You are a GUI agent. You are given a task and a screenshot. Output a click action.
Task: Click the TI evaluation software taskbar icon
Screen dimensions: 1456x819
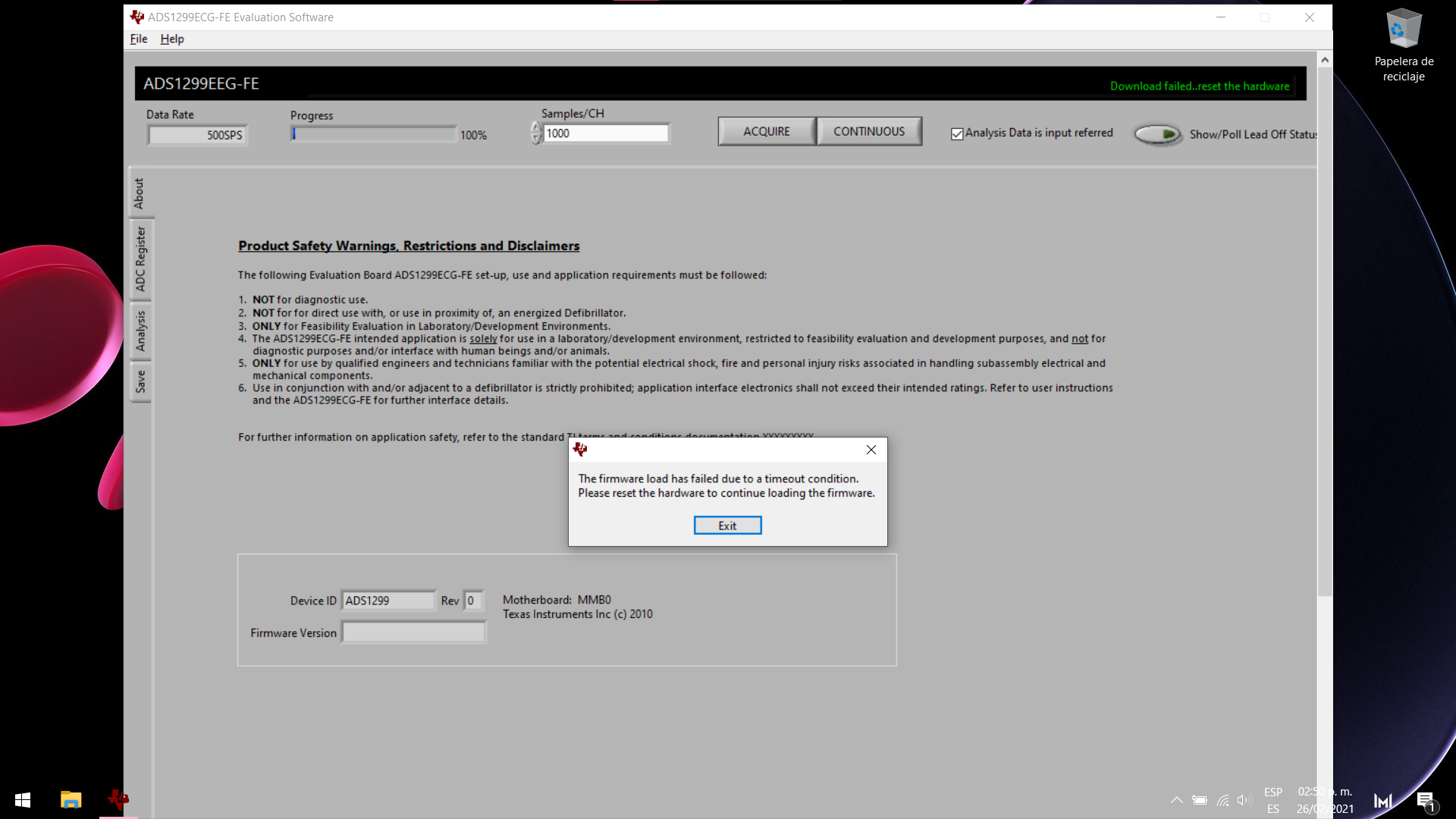pos(118,800)
